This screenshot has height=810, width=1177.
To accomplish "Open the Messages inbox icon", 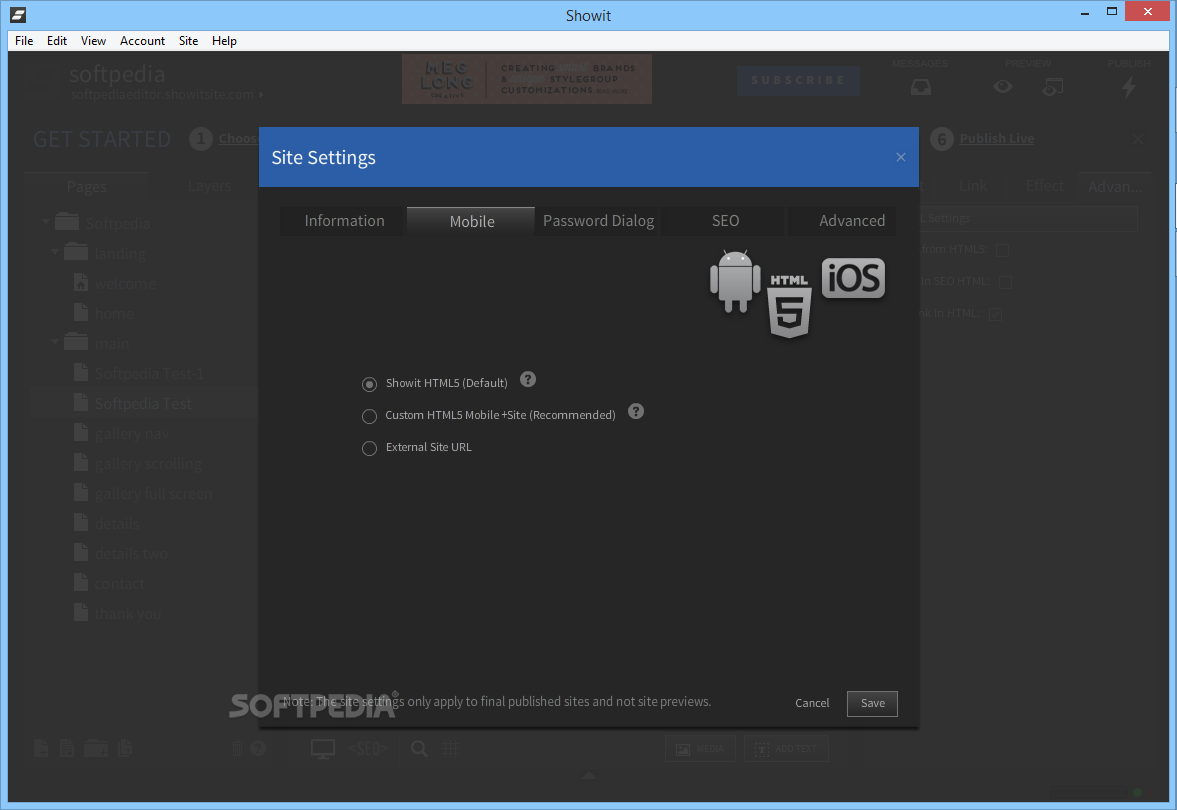I will click(x=920, y=87).
